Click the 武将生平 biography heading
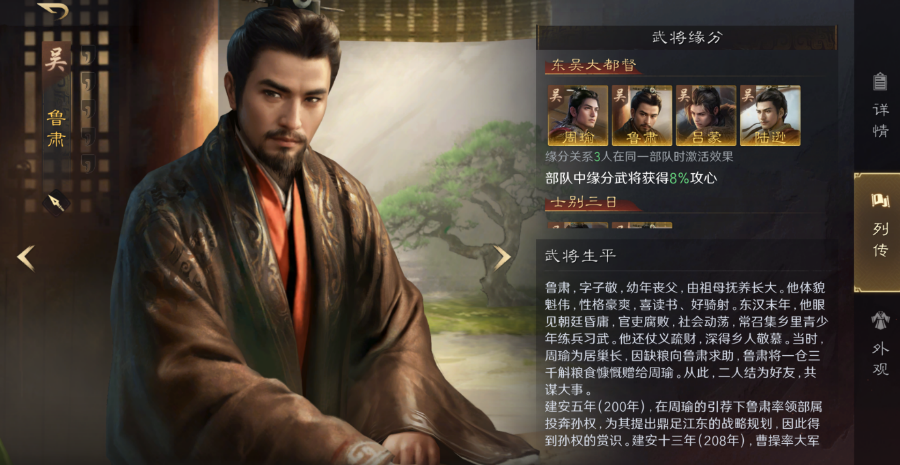 [x=580, y=256]
